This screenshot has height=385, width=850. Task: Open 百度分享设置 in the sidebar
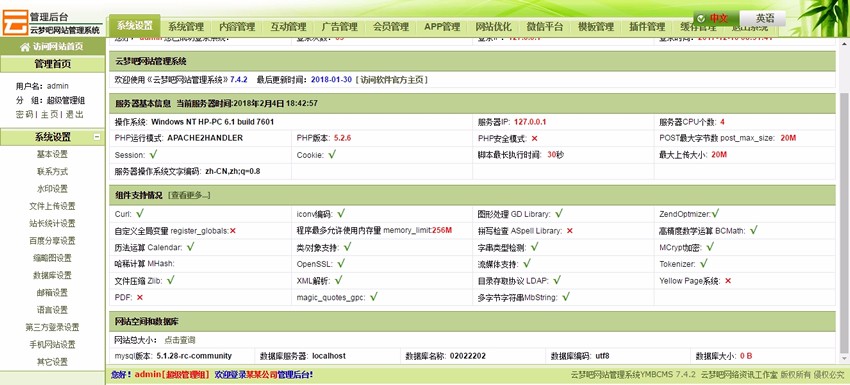click(52, 241)
